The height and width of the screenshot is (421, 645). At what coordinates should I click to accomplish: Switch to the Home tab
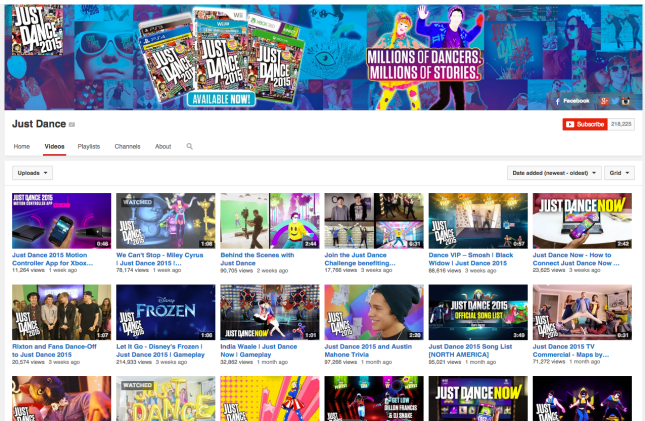click(21, 147)
